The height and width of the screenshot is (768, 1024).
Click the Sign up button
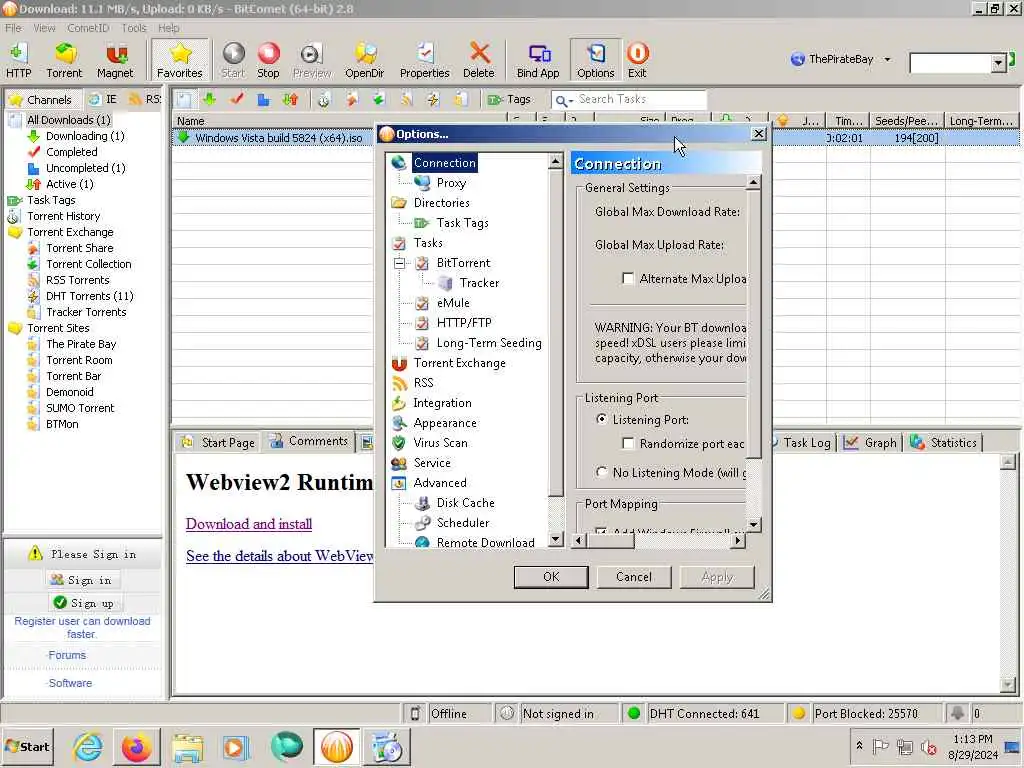tap(84, 603)
